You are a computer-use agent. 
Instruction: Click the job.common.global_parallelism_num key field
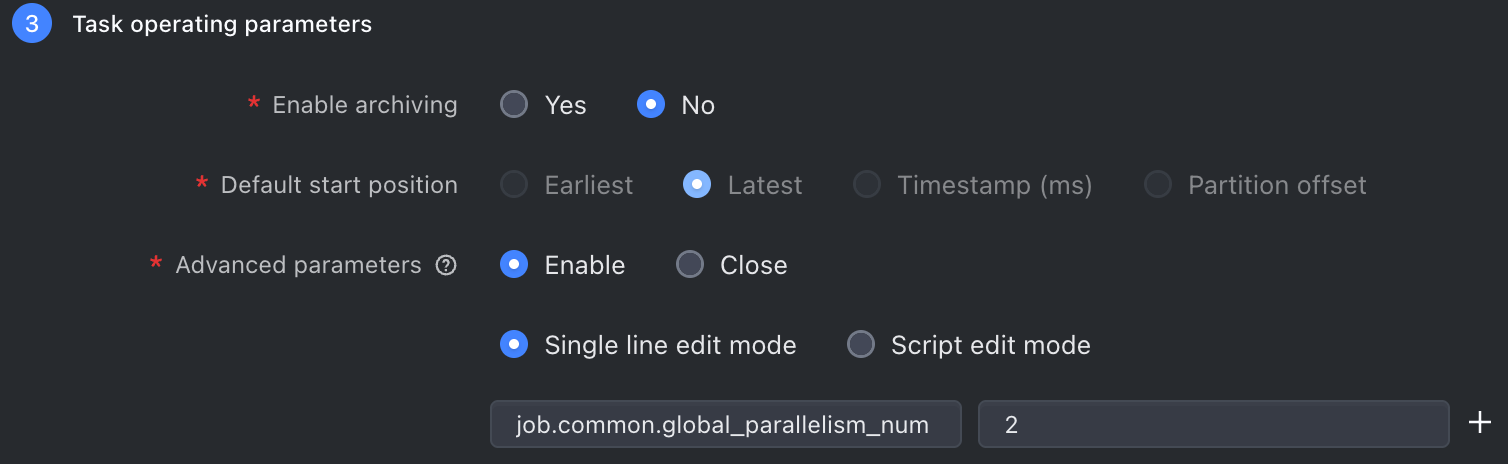tap(726, 424)
